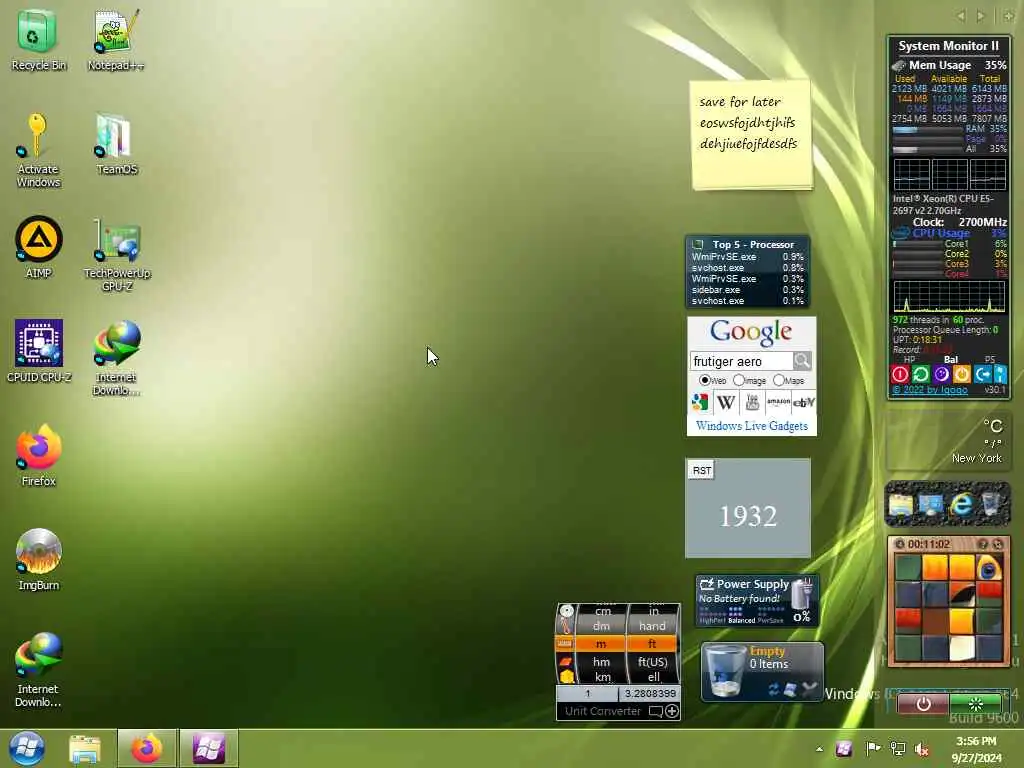Click the speech bubble icon in Unit Converter
Screen dimensions: 1024x768
click(x=656, y=711)
